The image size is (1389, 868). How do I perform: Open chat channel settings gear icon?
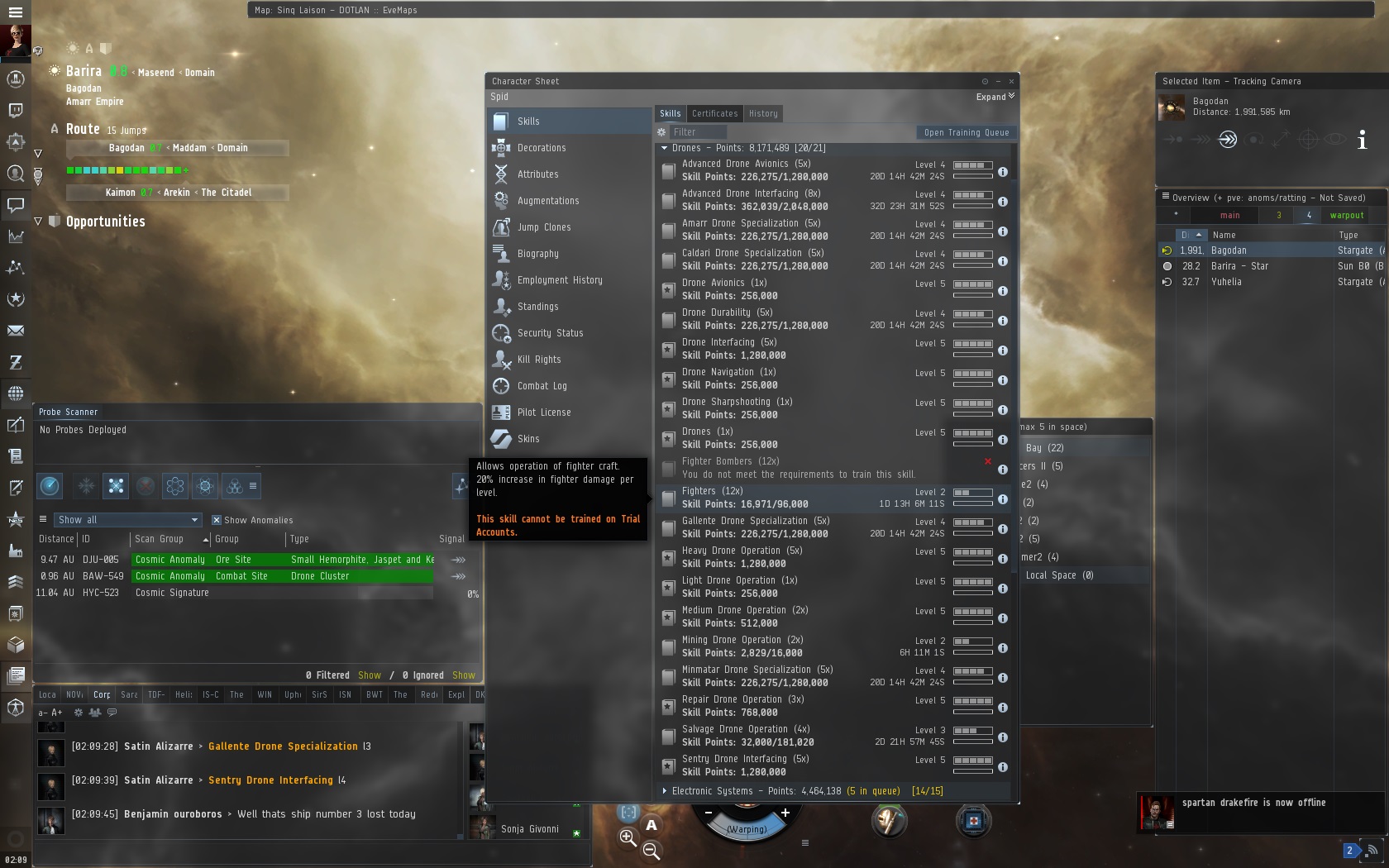79,712
